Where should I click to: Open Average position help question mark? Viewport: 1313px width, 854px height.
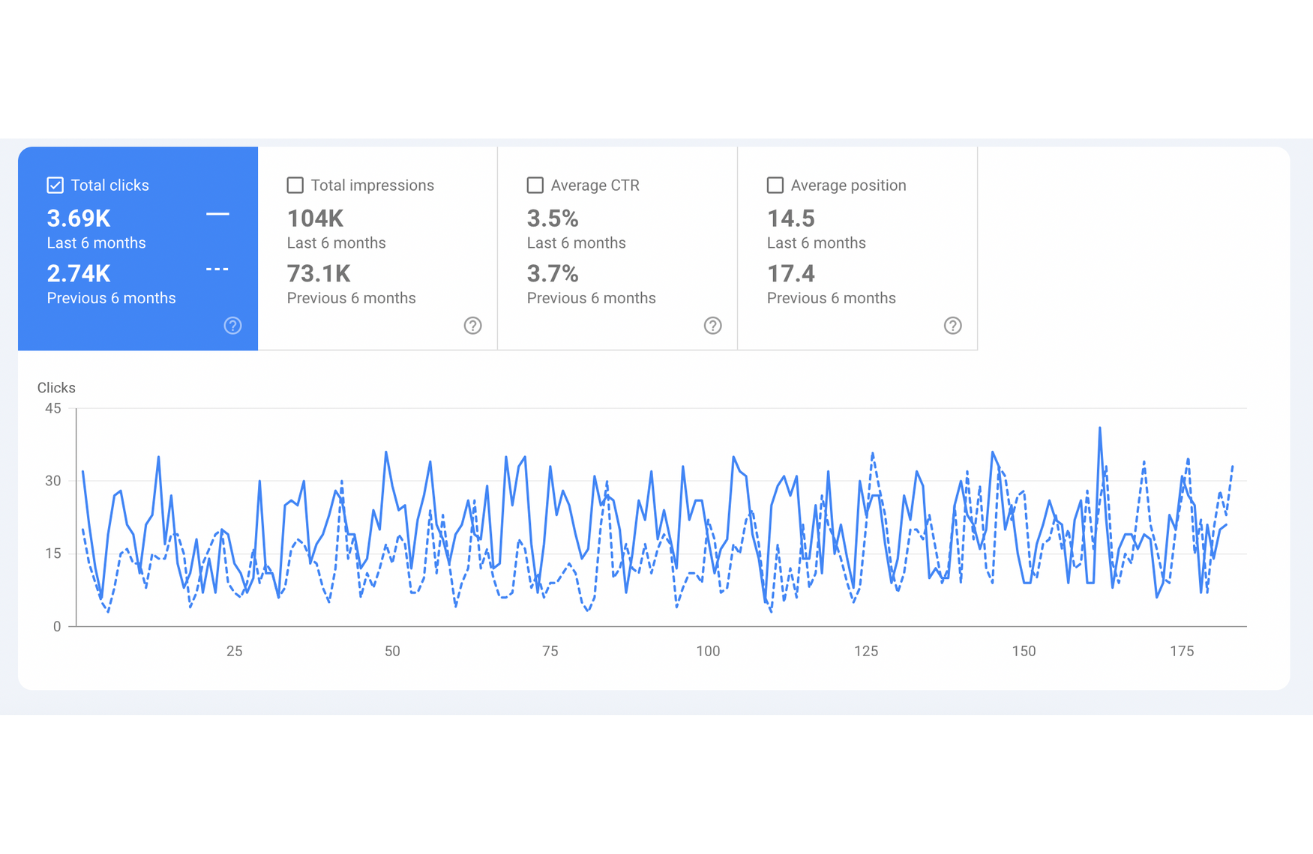pos(953,325)
